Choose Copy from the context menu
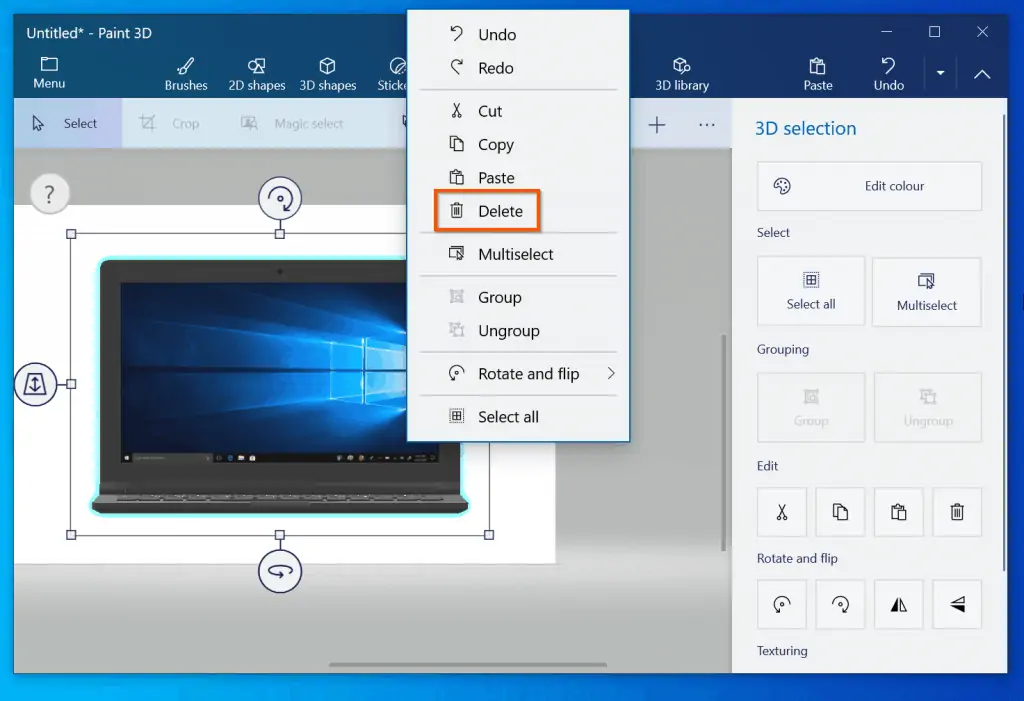The width and height of the screenshot is (1024, 701). click(x=495, y=145)
